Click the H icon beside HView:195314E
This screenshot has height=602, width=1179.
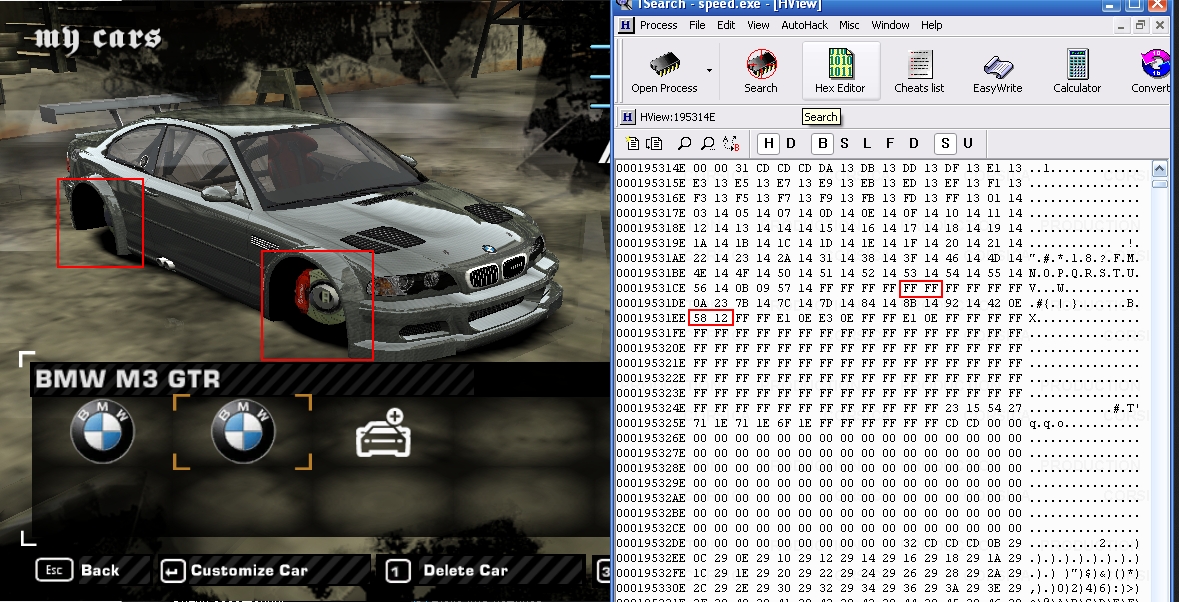[627, 117]
